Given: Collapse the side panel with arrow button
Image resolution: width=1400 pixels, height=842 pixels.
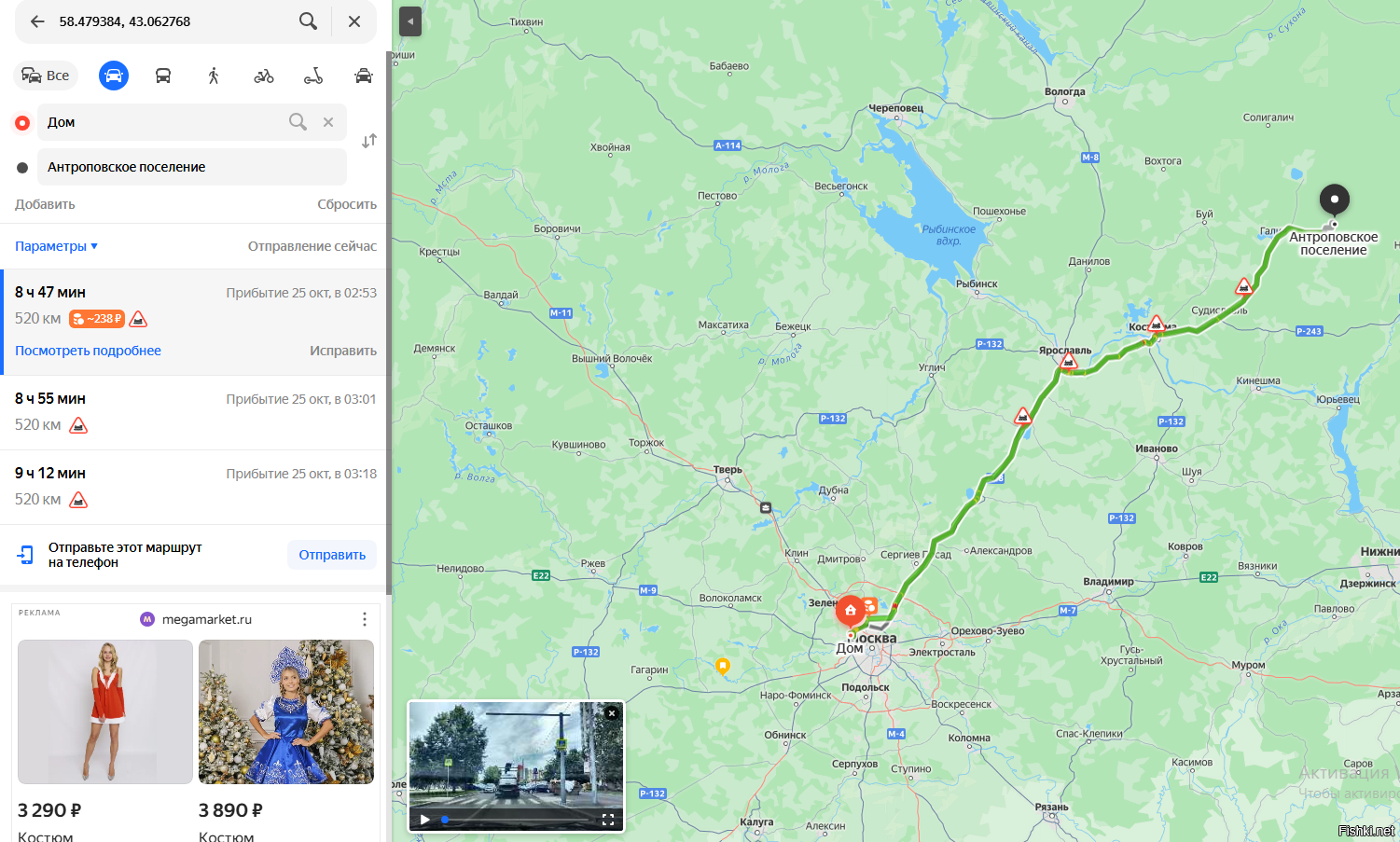Looking at the screenshot, I should click(x=410, y=21).
